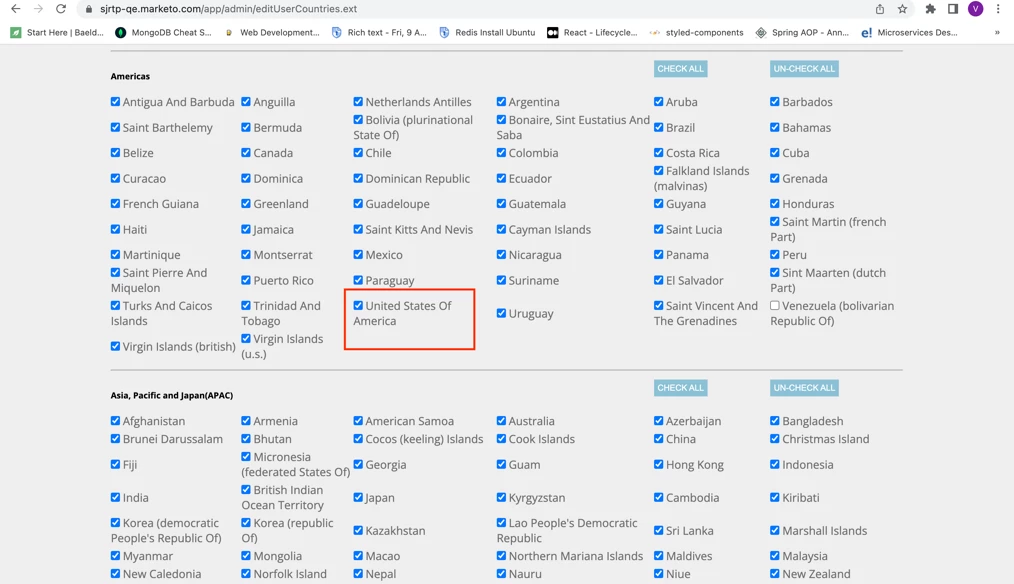Uncheck the Korea (republic Of) checkbox
The image size is (1014, 584).
click(246, 523)
